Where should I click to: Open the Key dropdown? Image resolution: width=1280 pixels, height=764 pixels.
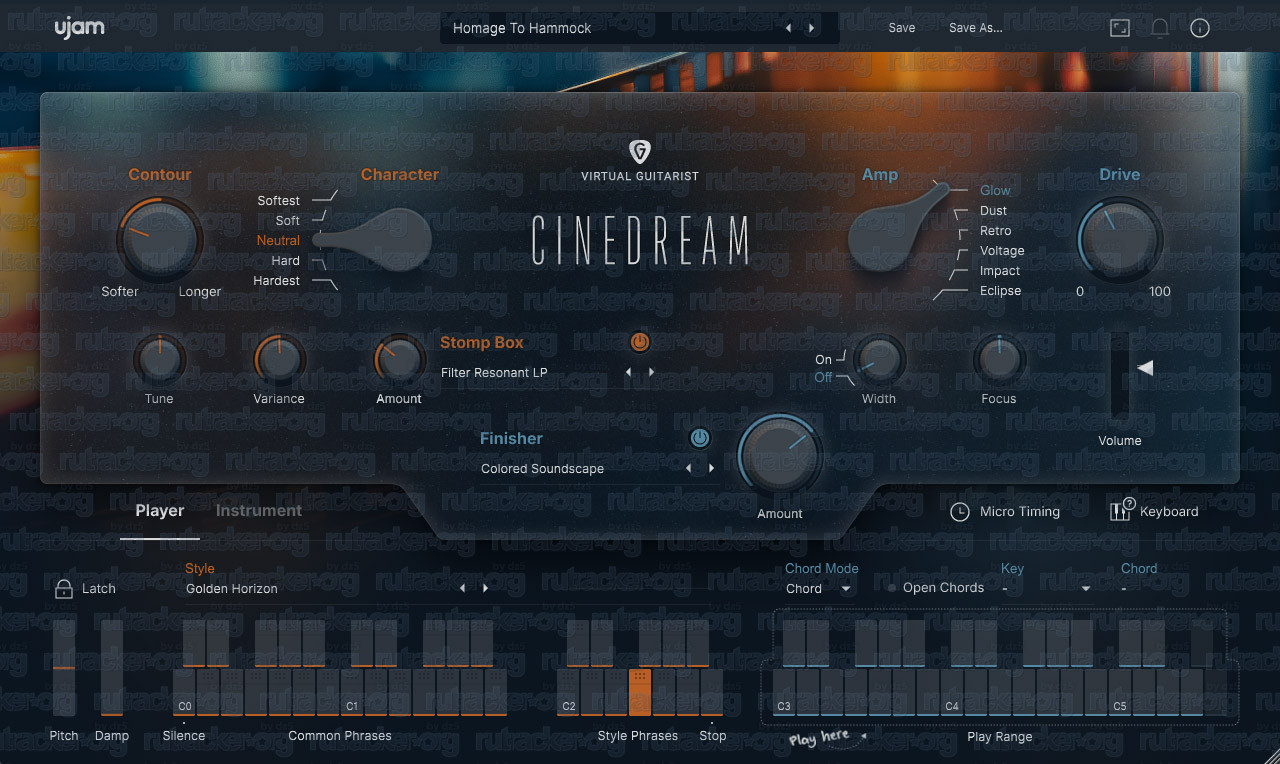[1046, 588]
